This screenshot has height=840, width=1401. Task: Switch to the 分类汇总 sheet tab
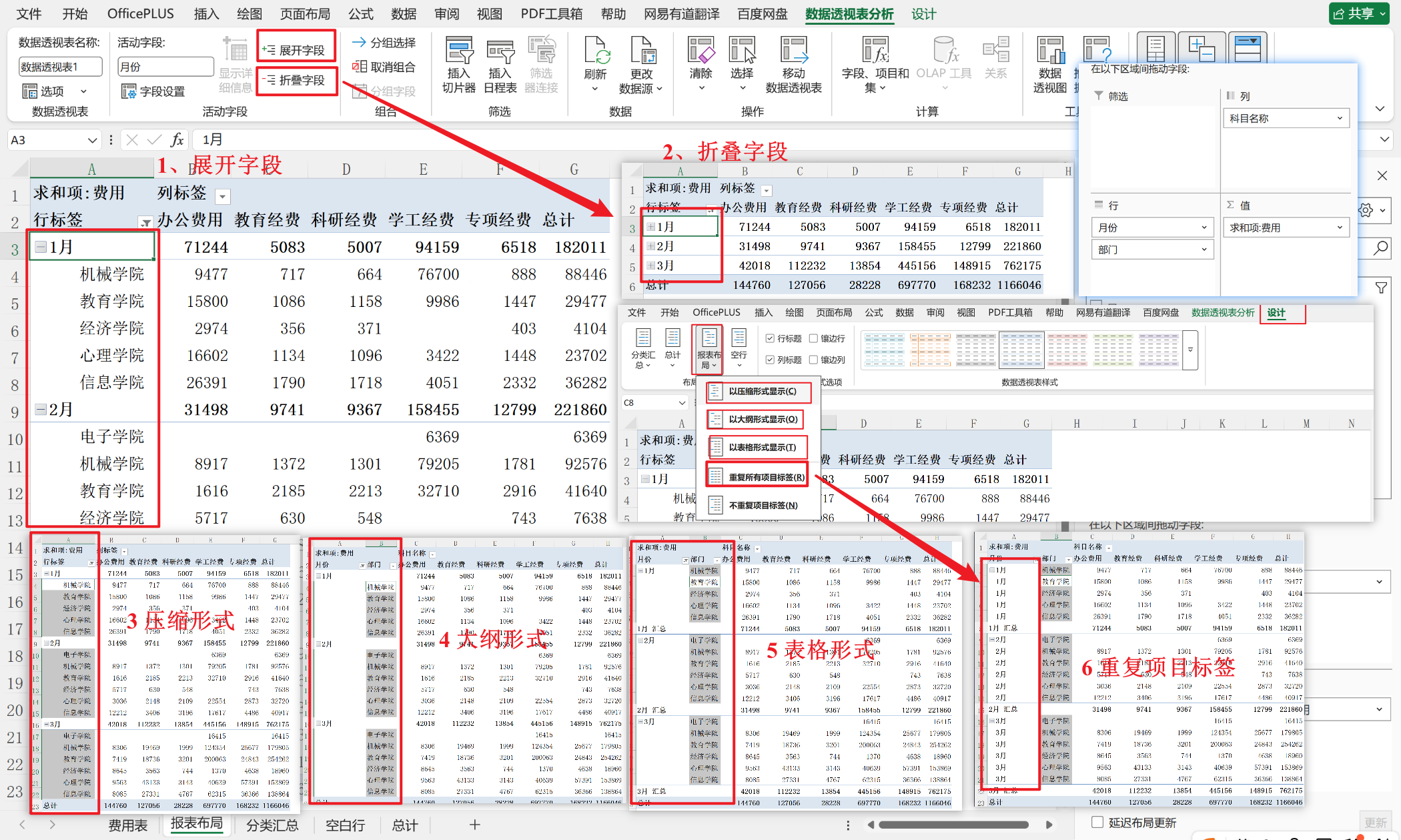(x=272, y=825)
